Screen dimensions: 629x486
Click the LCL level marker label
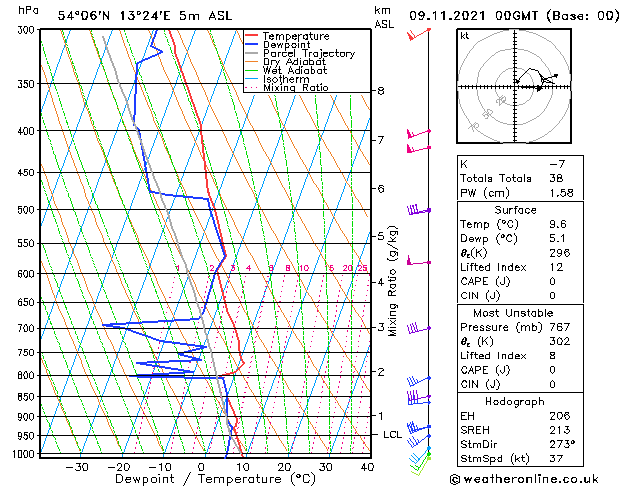(392, 435)
